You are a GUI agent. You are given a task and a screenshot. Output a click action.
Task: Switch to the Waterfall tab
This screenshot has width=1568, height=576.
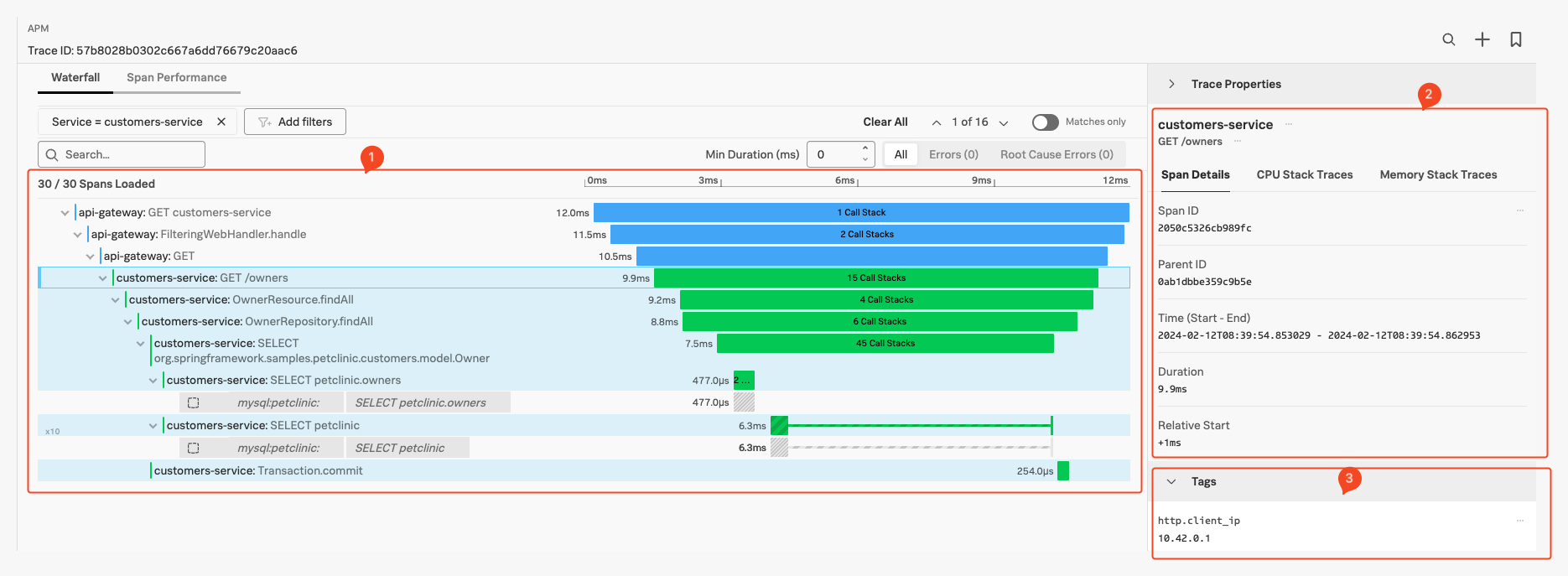(x=75, y=77)
